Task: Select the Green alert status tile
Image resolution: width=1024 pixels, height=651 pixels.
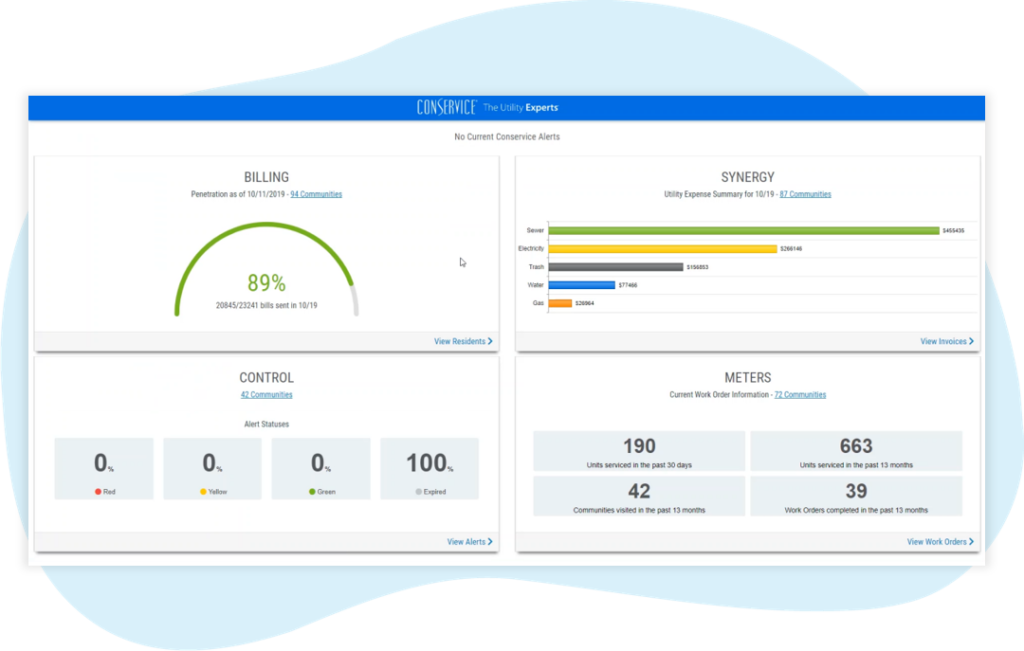Action: (x=321, y=469)
